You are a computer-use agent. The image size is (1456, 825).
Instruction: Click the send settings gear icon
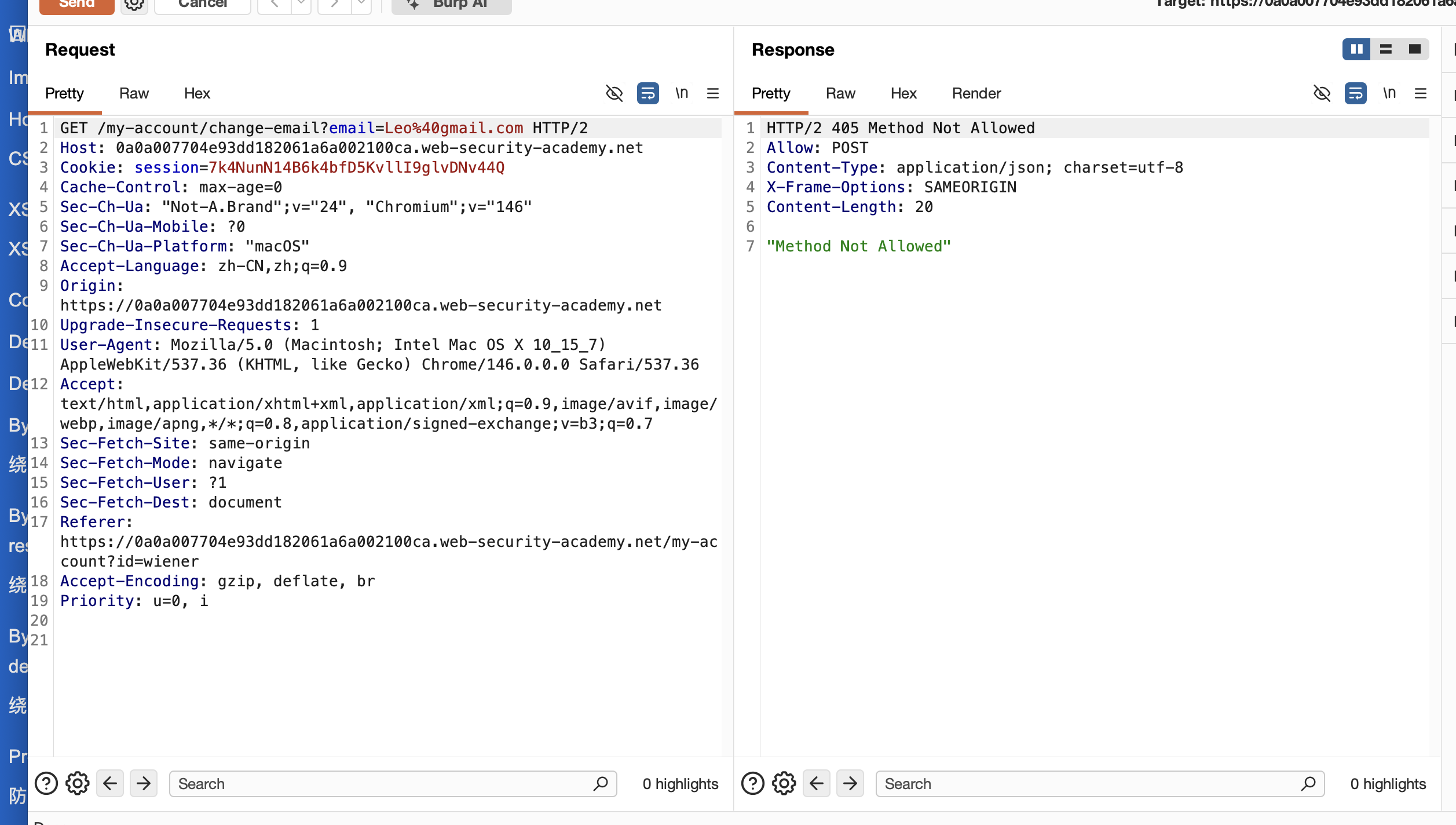(134, 5)
